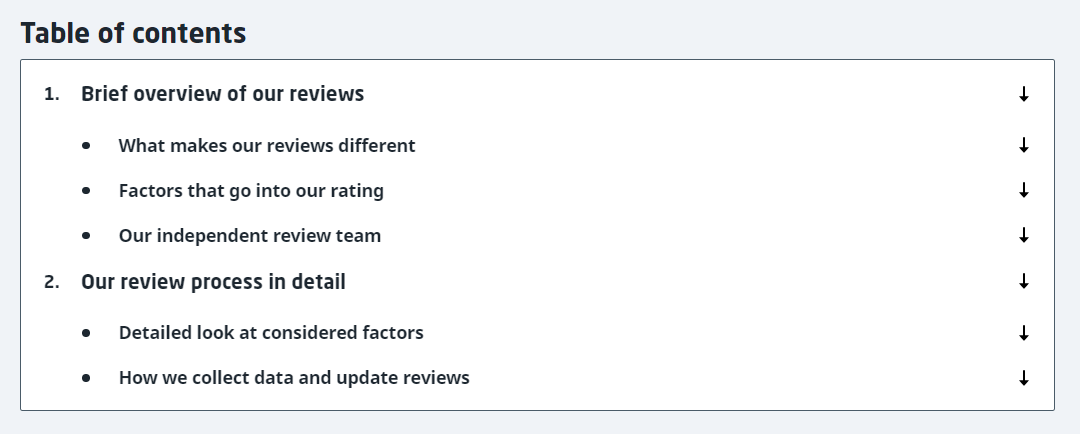The height and width of the screenshot is (434, 1080).
Task: Jump to What makes our reviews different
Action: (x=267, y=145)
